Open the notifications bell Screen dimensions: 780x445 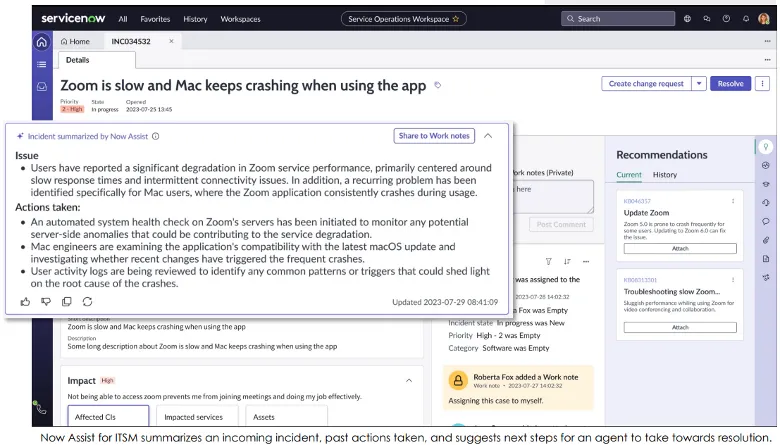coord(746,19)
